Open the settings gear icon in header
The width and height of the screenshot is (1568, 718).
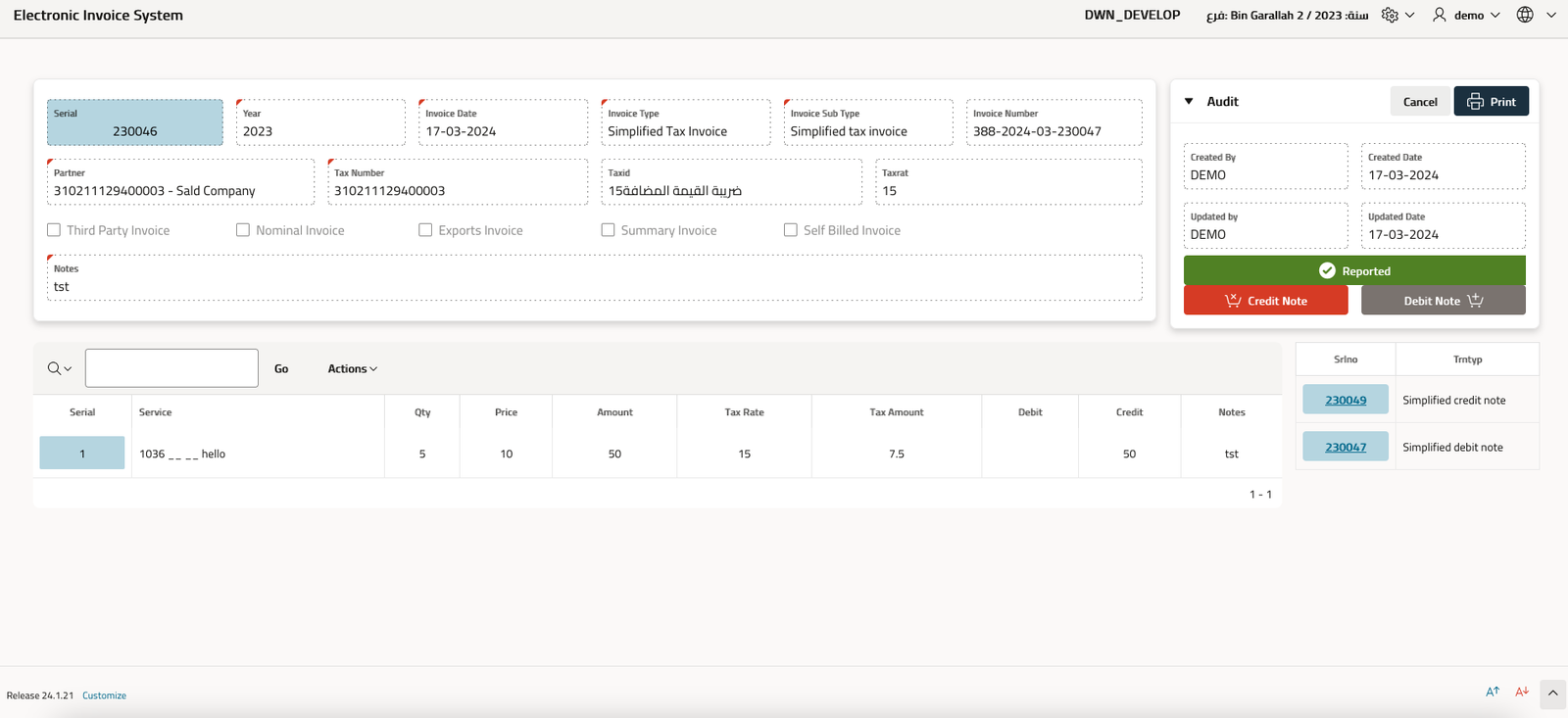[1390, 15]
